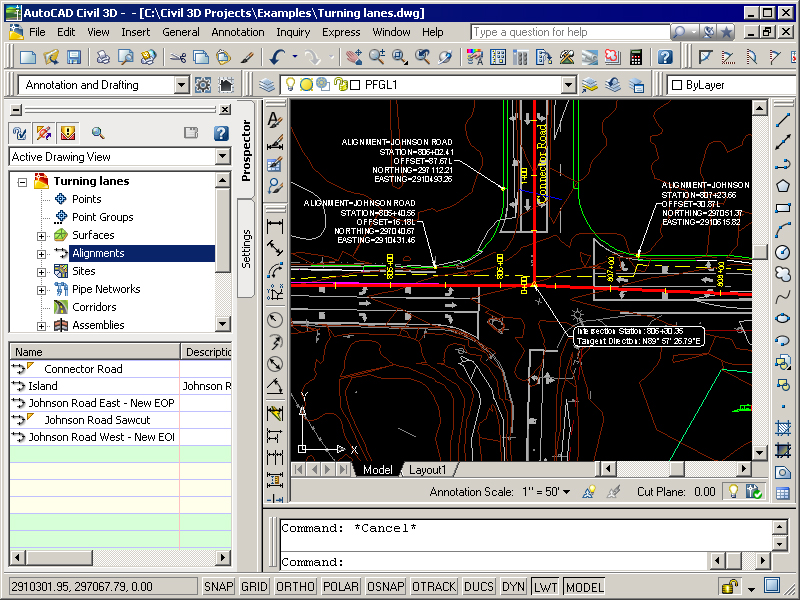
Task: Click the Type a question for help field
Action: point(570,32)
